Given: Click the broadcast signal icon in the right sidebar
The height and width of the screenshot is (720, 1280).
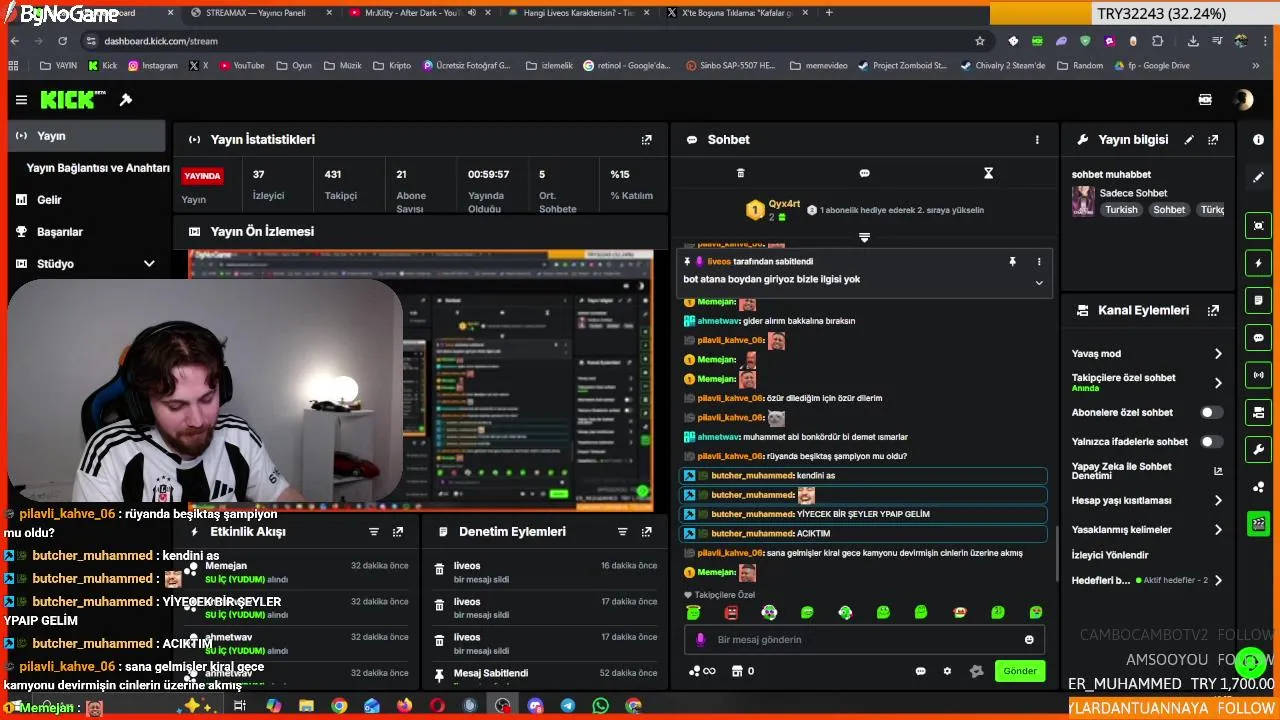Looking at the screenshot, I should (1258, 375).
